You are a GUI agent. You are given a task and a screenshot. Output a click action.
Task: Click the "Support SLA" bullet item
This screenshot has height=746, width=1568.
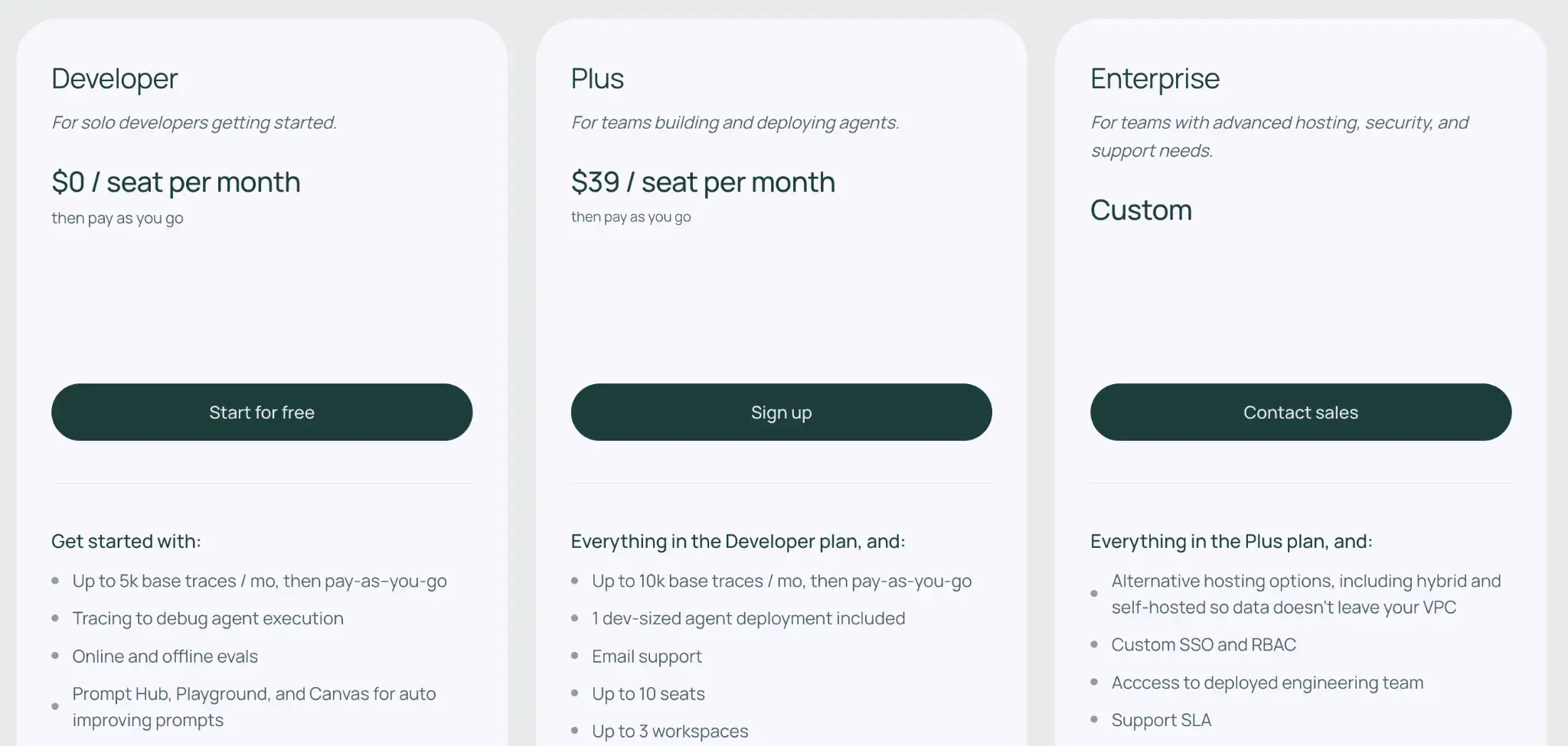coord(1161,720)
